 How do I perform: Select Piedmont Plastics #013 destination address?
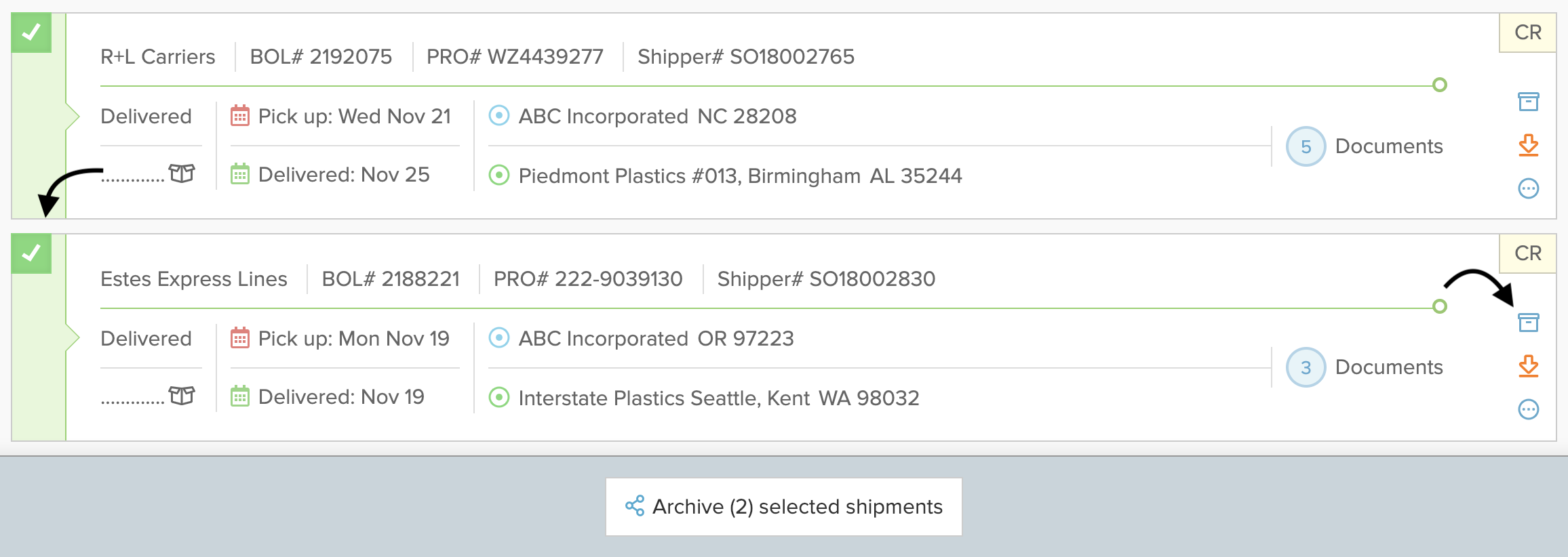click(x=740, y=176)
